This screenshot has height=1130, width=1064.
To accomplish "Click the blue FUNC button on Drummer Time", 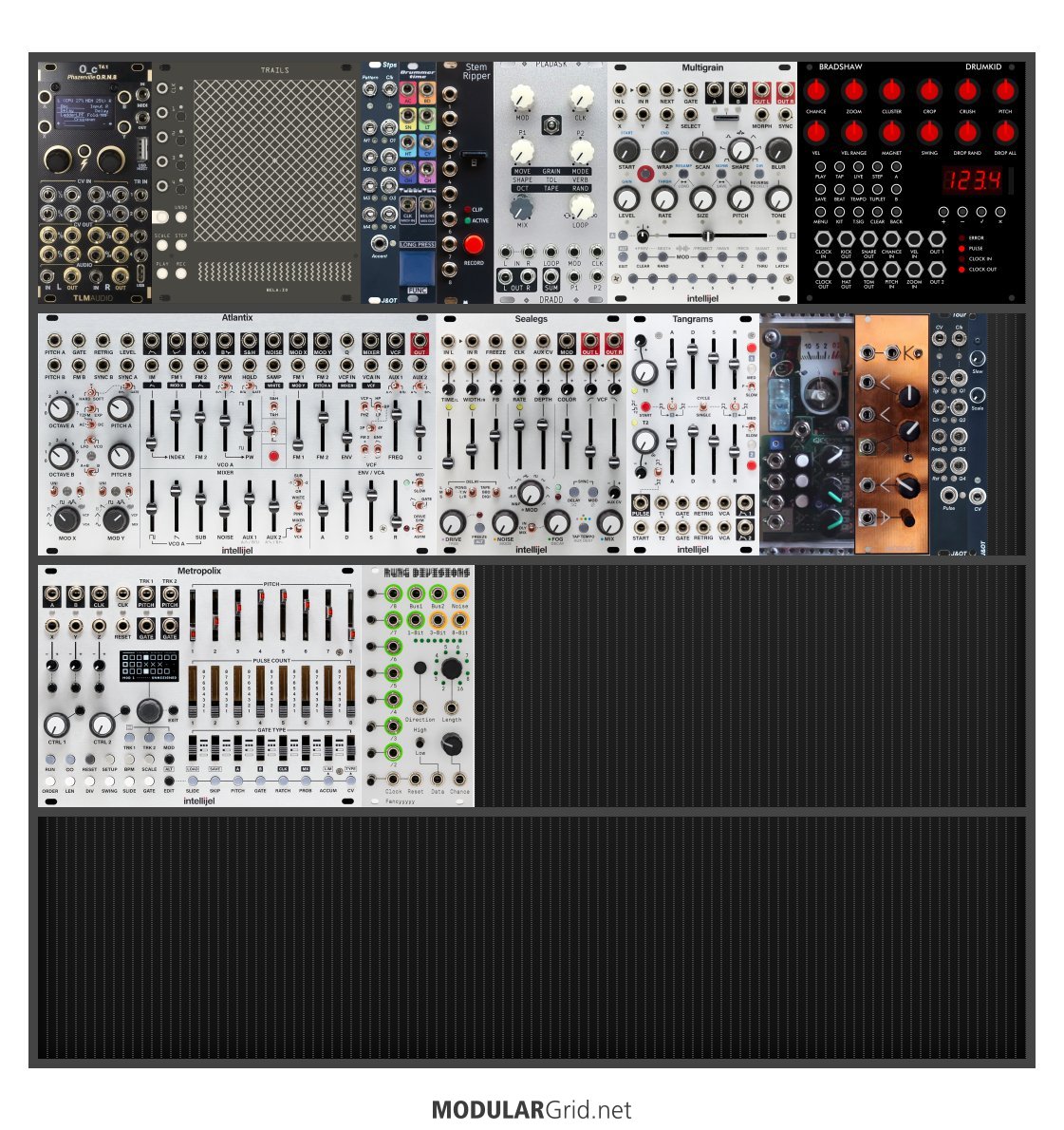I will [x=417, y=271].
